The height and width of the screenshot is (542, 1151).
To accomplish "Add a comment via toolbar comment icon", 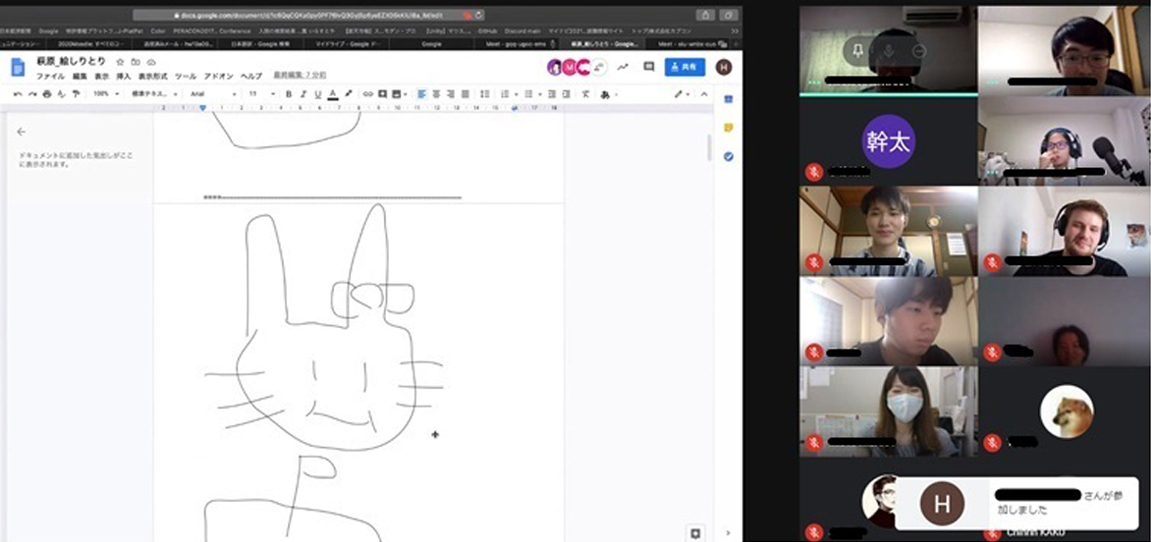I will pos(382,94).
